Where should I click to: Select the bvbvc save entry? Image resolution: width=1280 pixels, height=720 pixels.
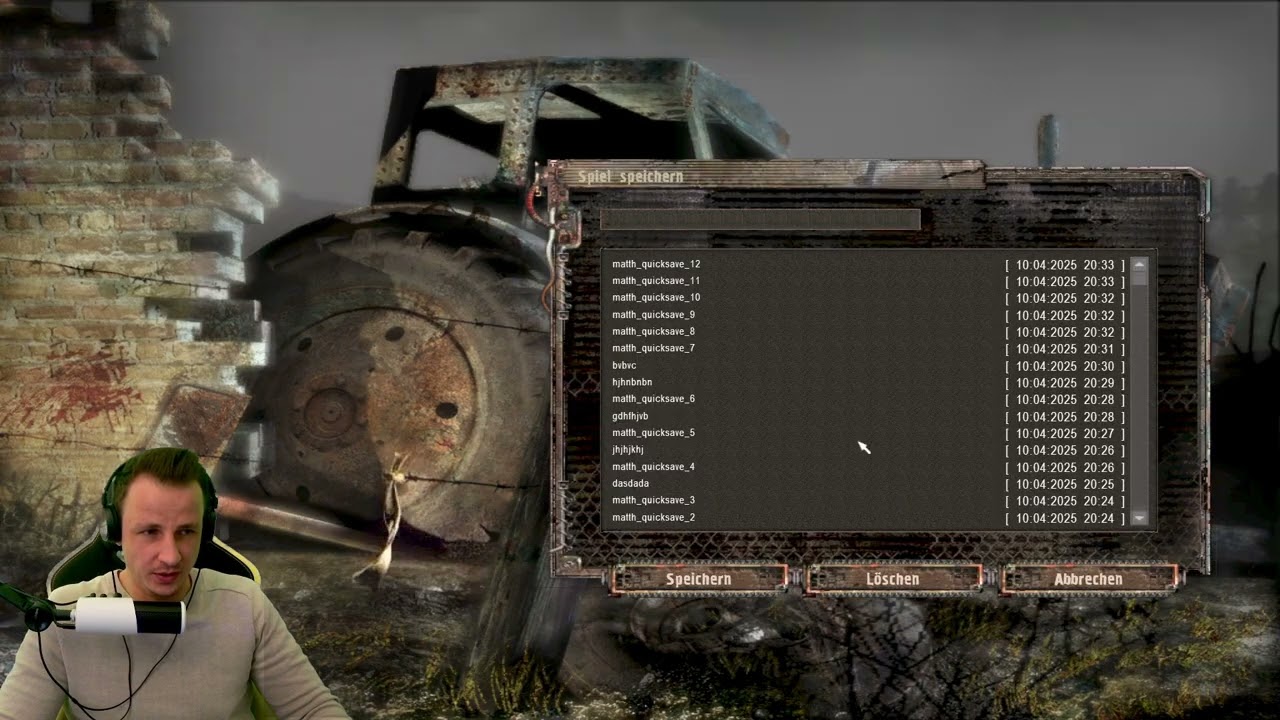pyautogui.click(x=867, y=366)
